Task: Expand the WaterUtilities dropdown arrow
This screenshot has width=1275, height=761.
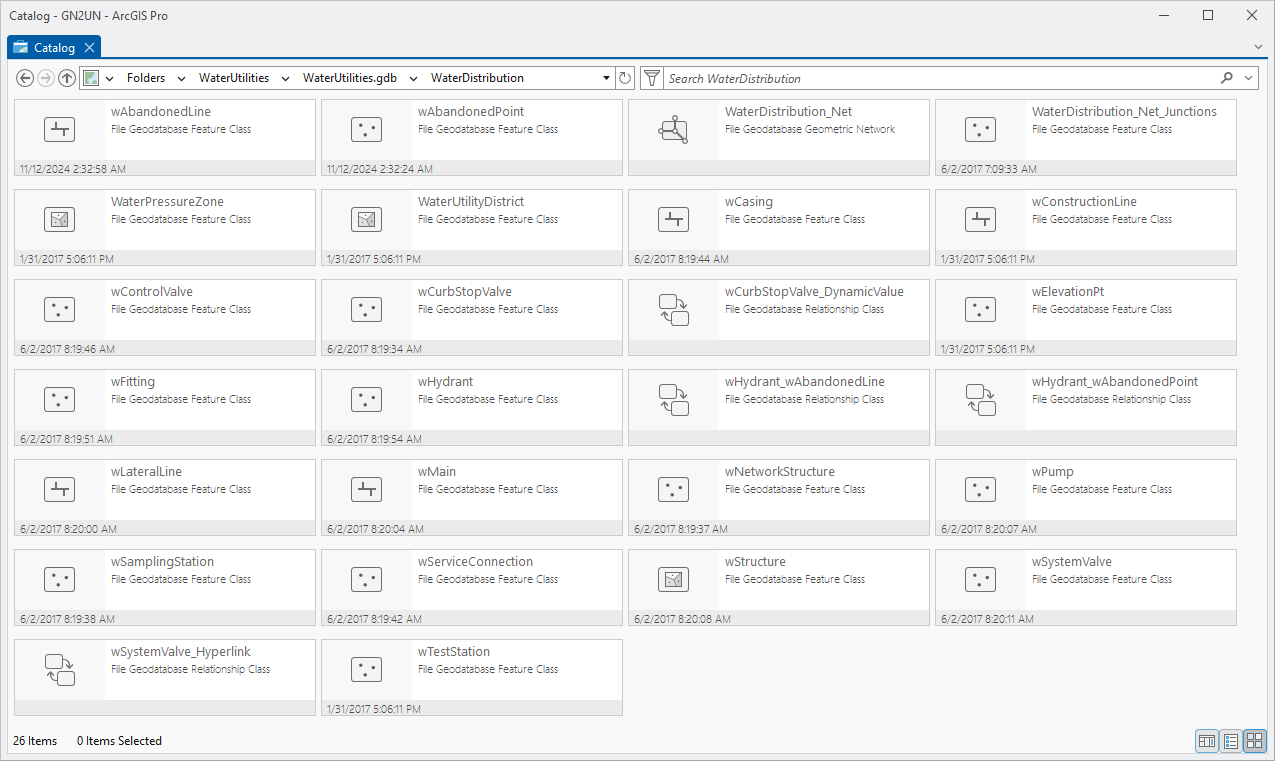Action: pos(285,77)
